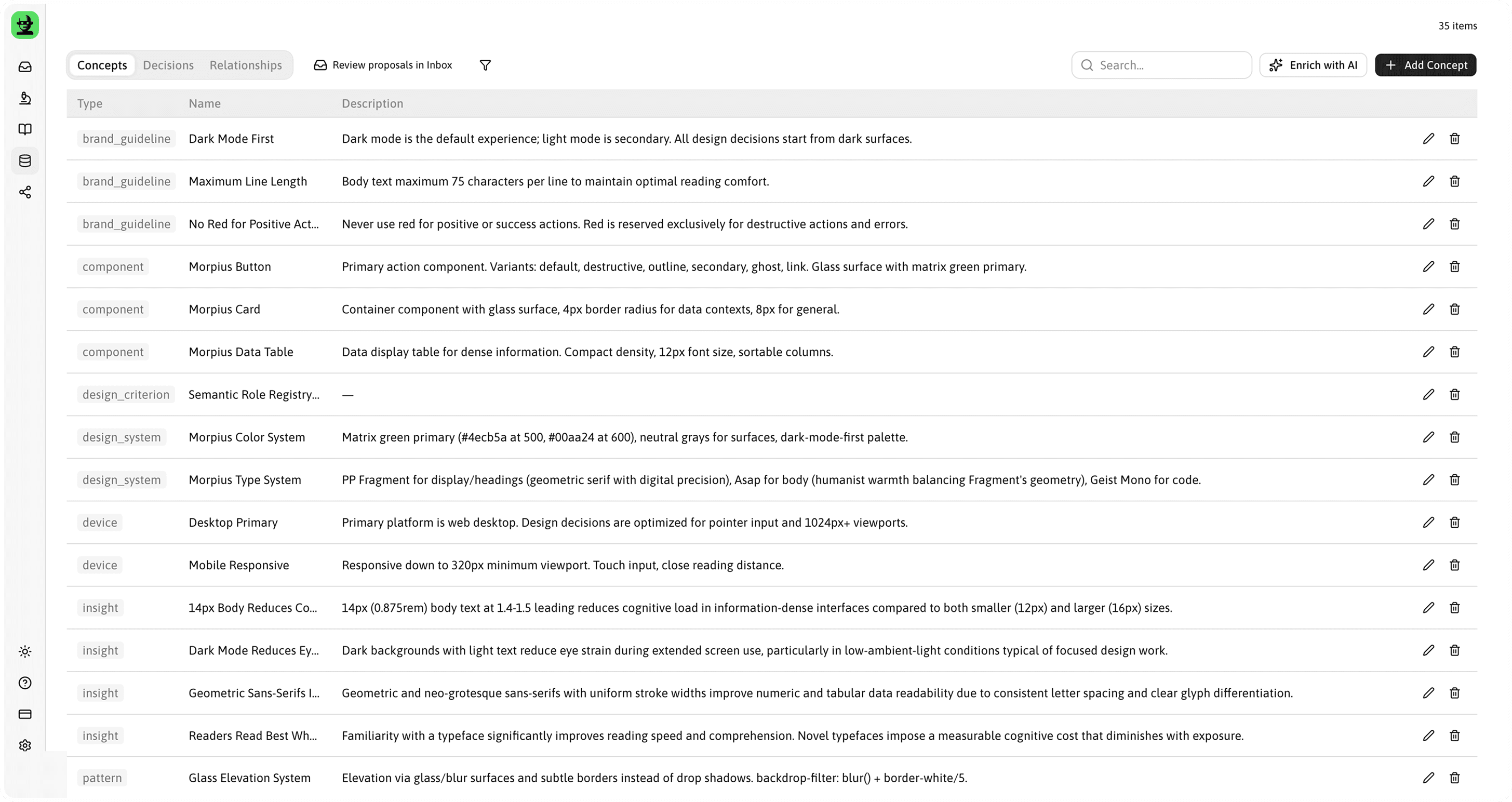1512x802 pixels.
Task: Switch to the Relationships tab
Action: (246, 65)
